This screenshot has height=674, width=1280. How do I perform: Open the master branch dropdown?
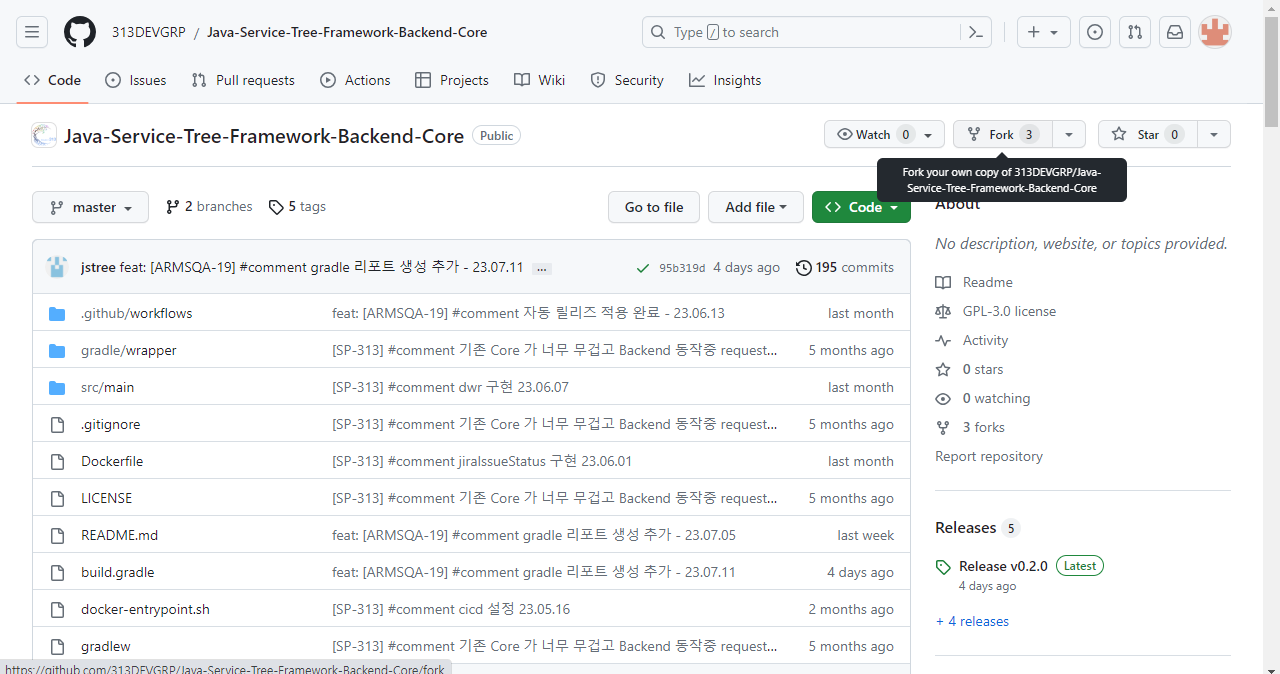(x=90, y=207)
